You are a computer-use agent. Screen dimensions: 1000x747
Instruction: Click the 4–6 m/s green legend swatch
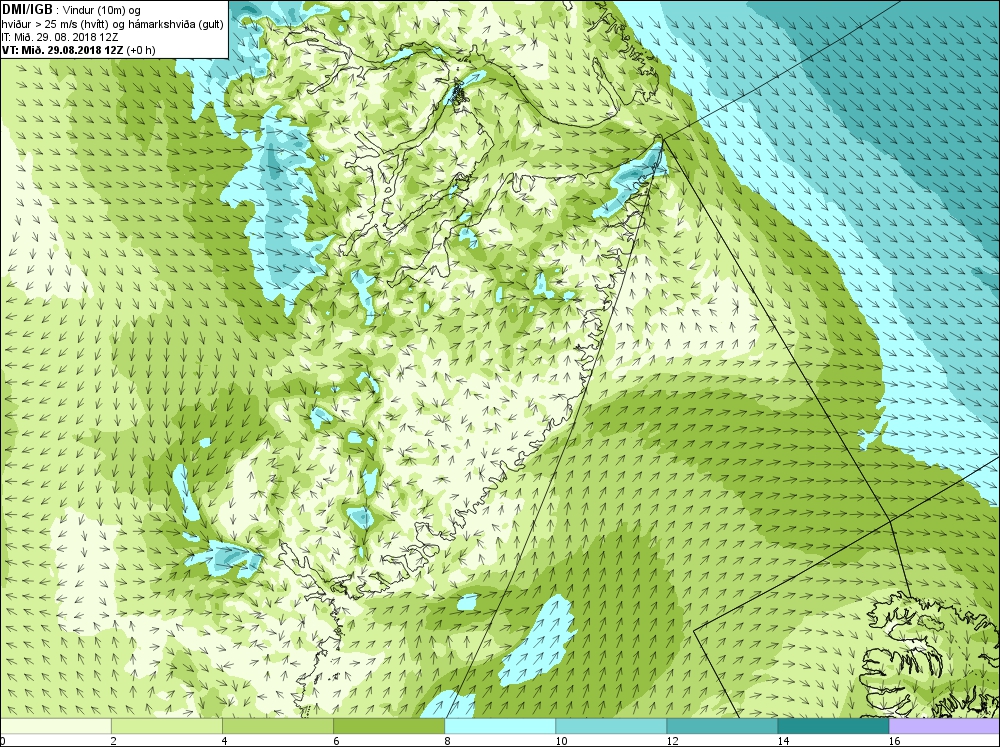[278, 726]
